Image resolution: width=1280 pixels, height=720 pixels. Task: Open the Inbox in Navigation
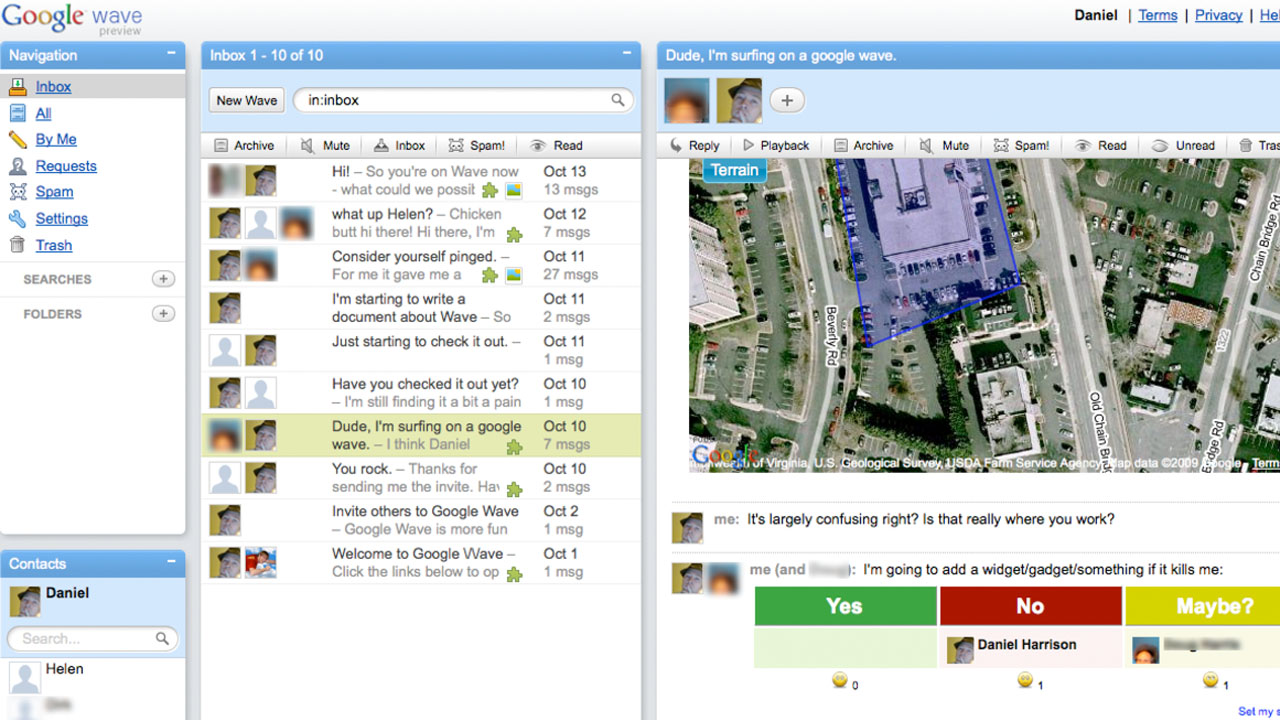coord(53,87)
